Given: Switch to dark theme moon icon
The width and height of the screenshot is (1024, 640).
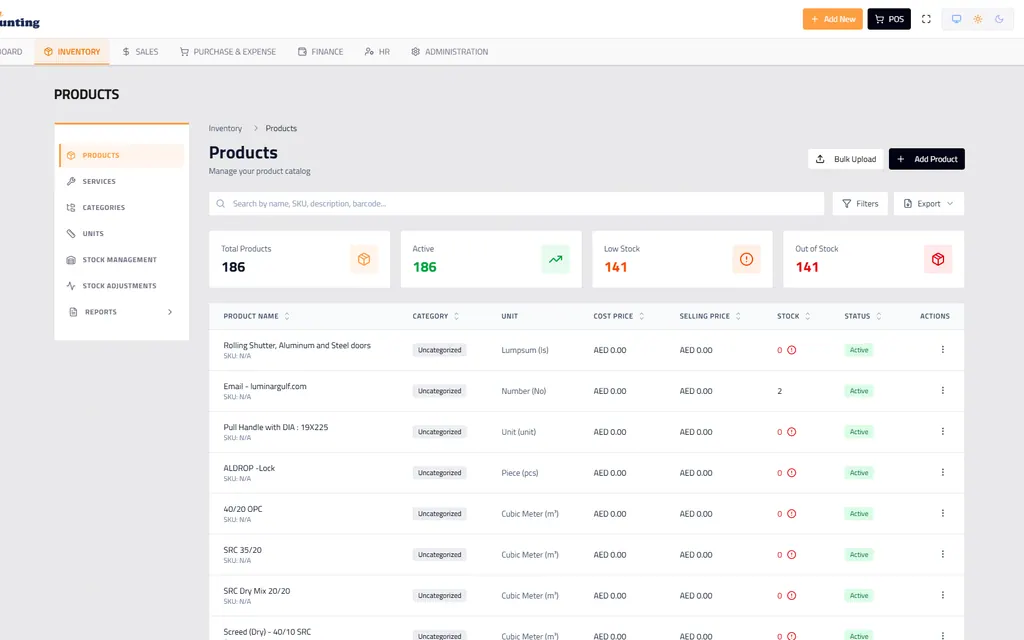Looking at the screenshot, I should (999, 19).
